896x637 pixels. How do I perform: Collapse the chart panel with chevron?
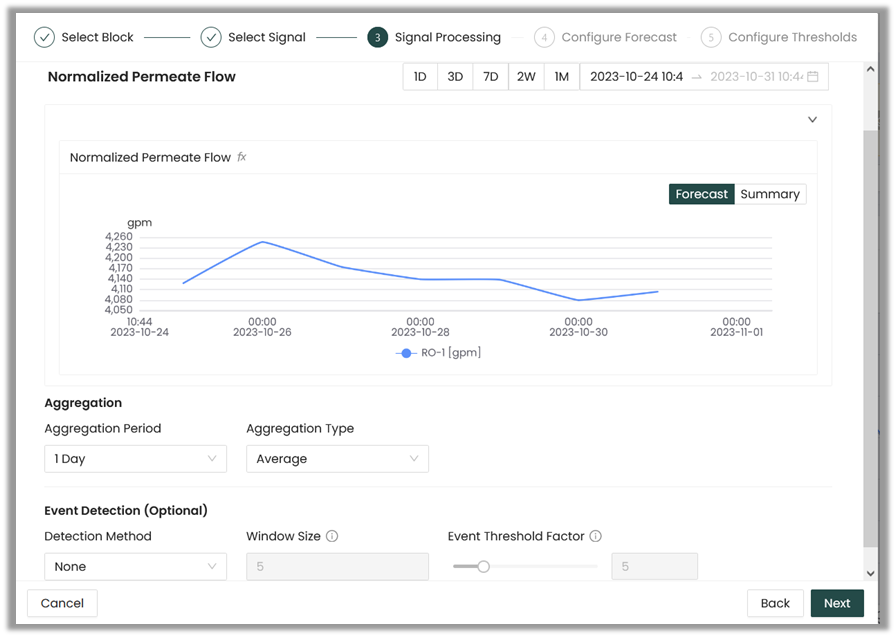point(812,120)
